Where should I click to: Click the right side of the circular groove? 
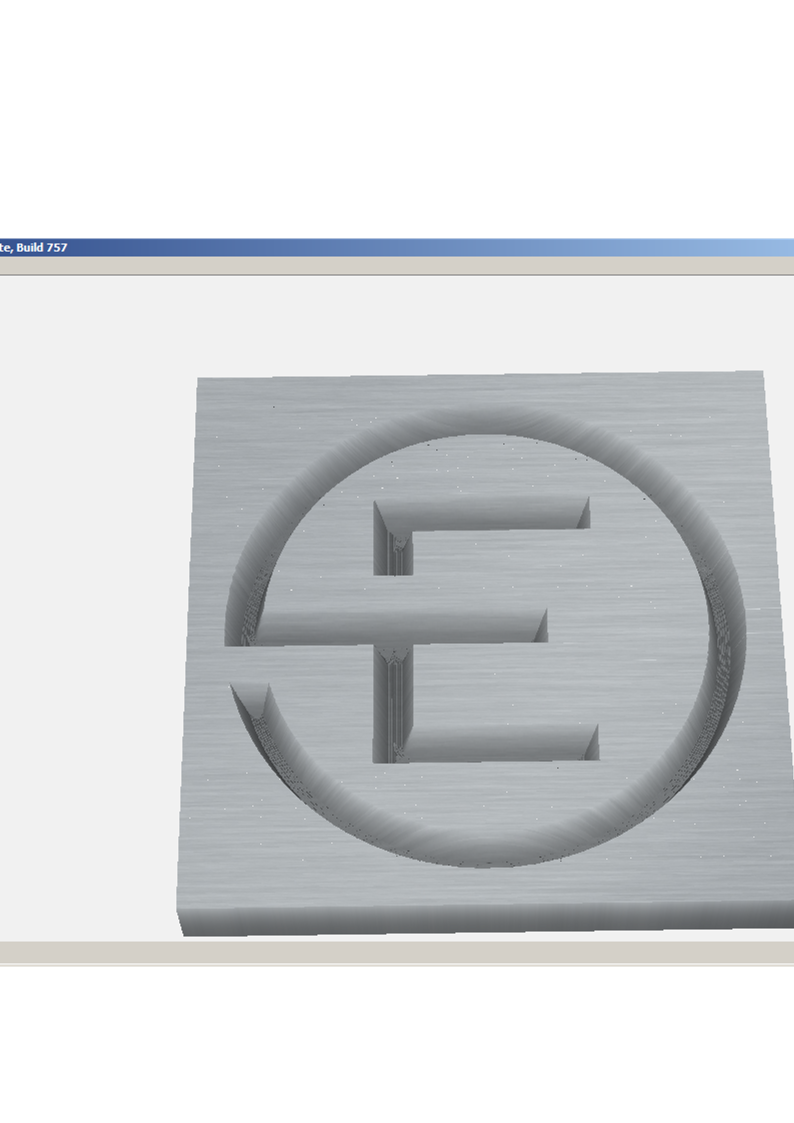[x=728, y=640]
